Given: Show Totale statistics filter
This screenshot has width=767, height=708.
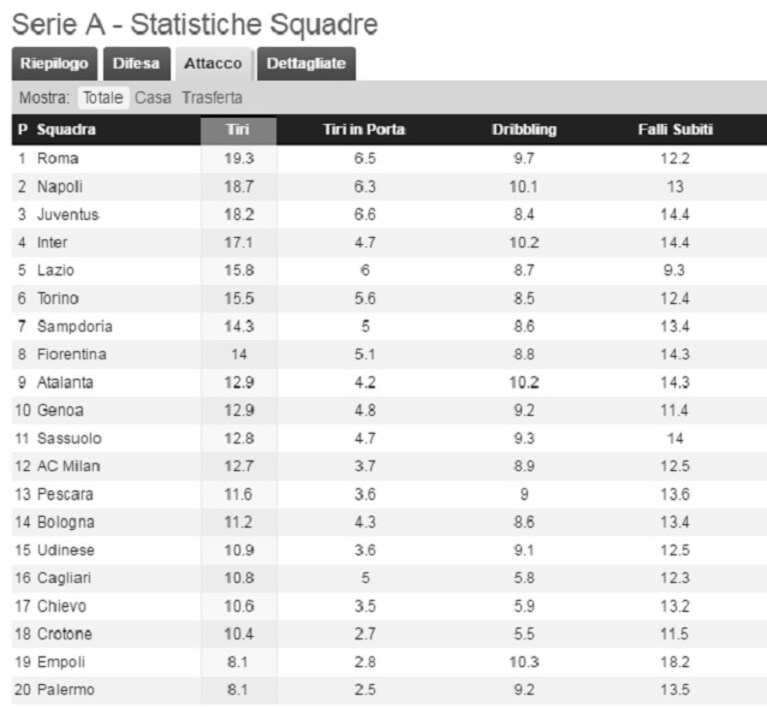Looking at the screenshot, I should tap(103, 98).
